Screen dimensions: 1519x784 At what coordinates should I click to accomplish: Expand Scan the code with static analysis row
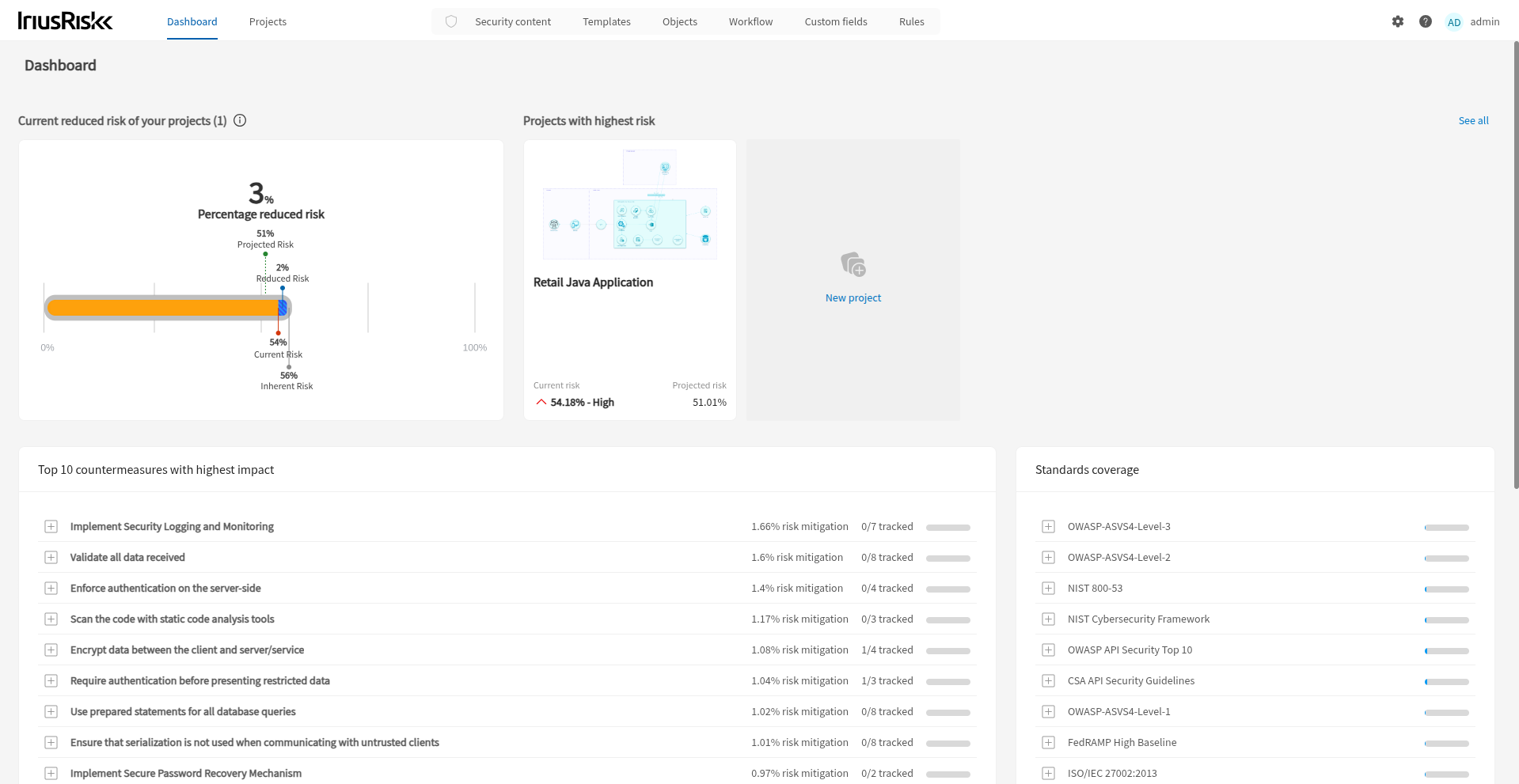51,619
